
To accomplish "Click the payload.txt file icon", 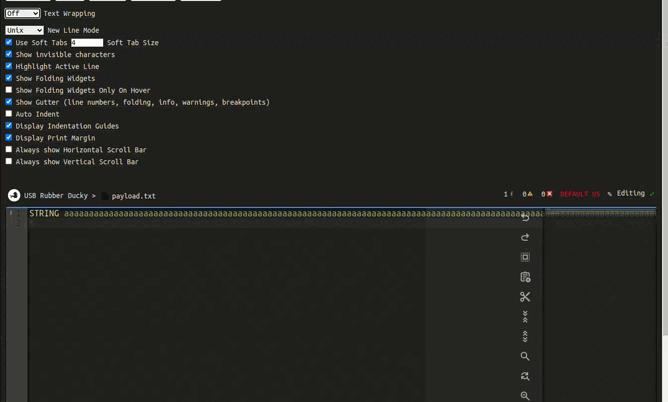I will pyautogui.click(x=105, y=196).
